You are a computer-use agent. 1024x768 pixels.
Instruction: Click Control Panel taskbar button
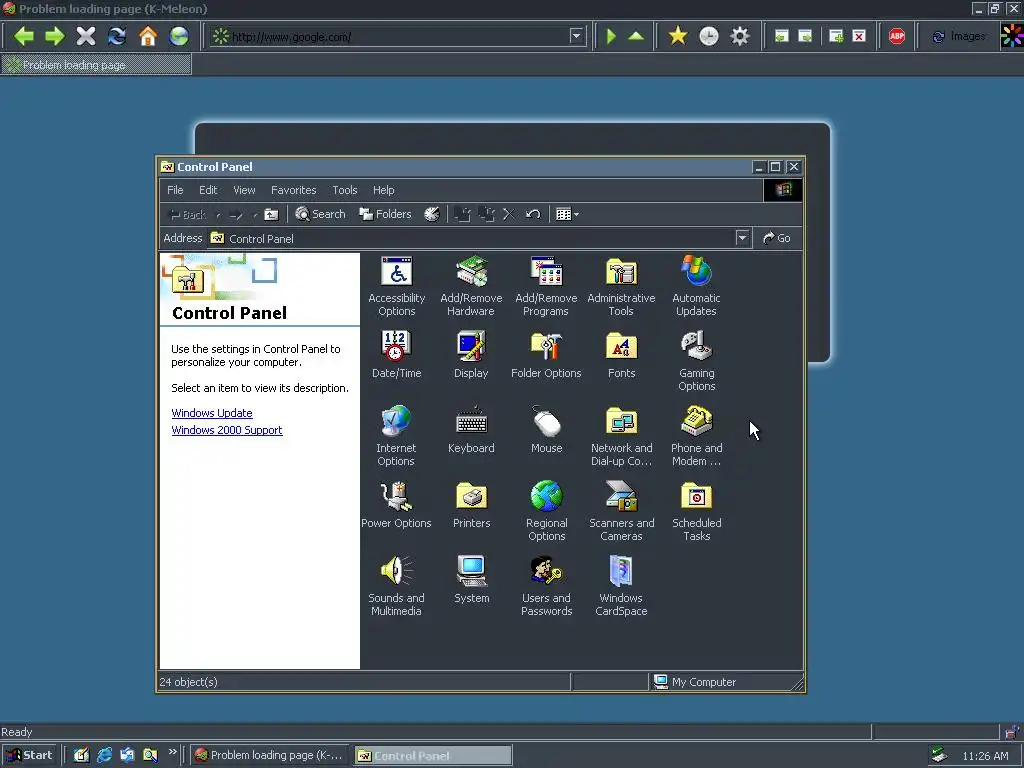click(x=433, y=755)
